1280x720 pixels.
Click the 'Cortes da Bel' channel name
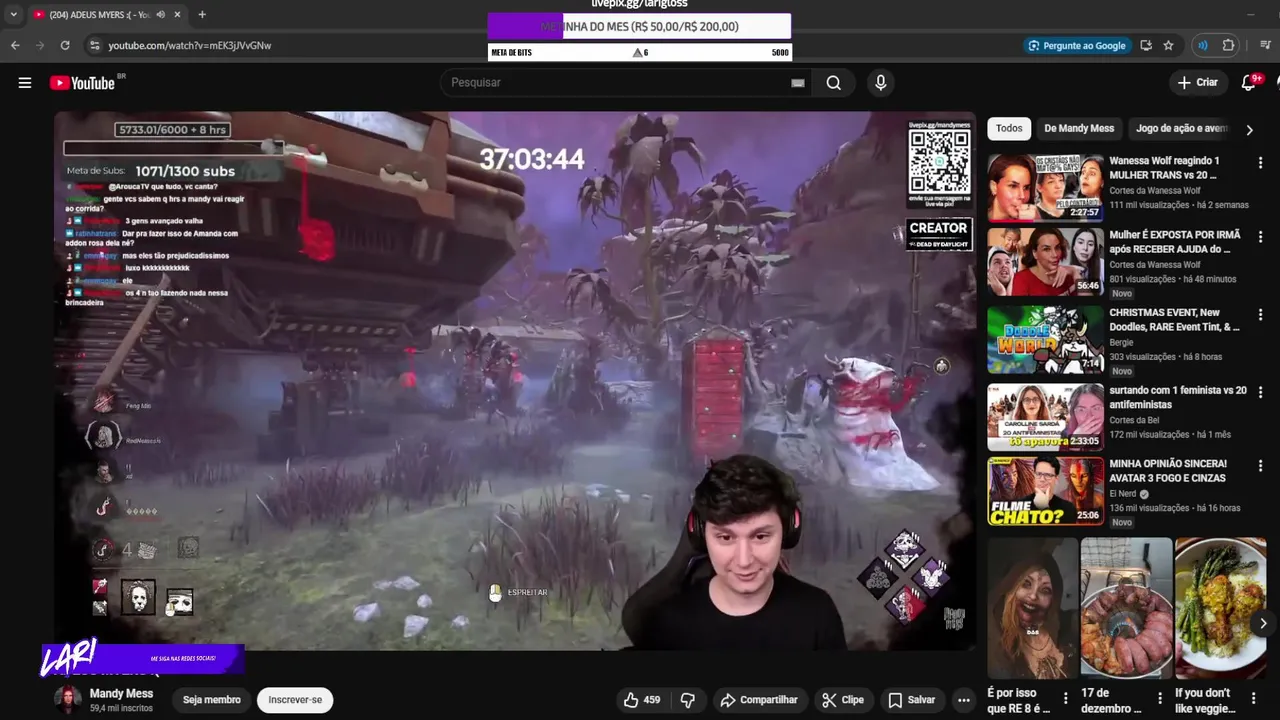click(x=1134, y=420)
